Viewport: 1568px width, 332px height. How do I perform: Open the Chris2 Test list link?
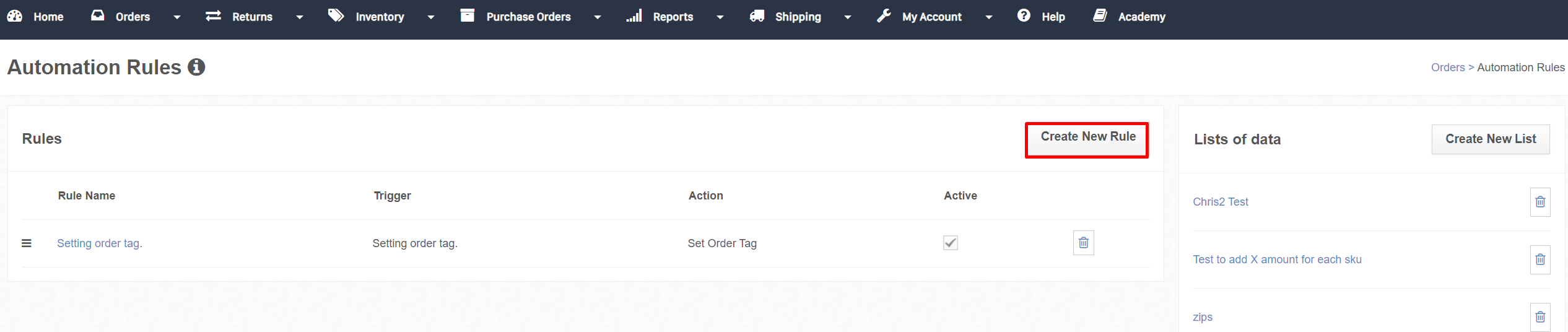[x=1220, y=202]
